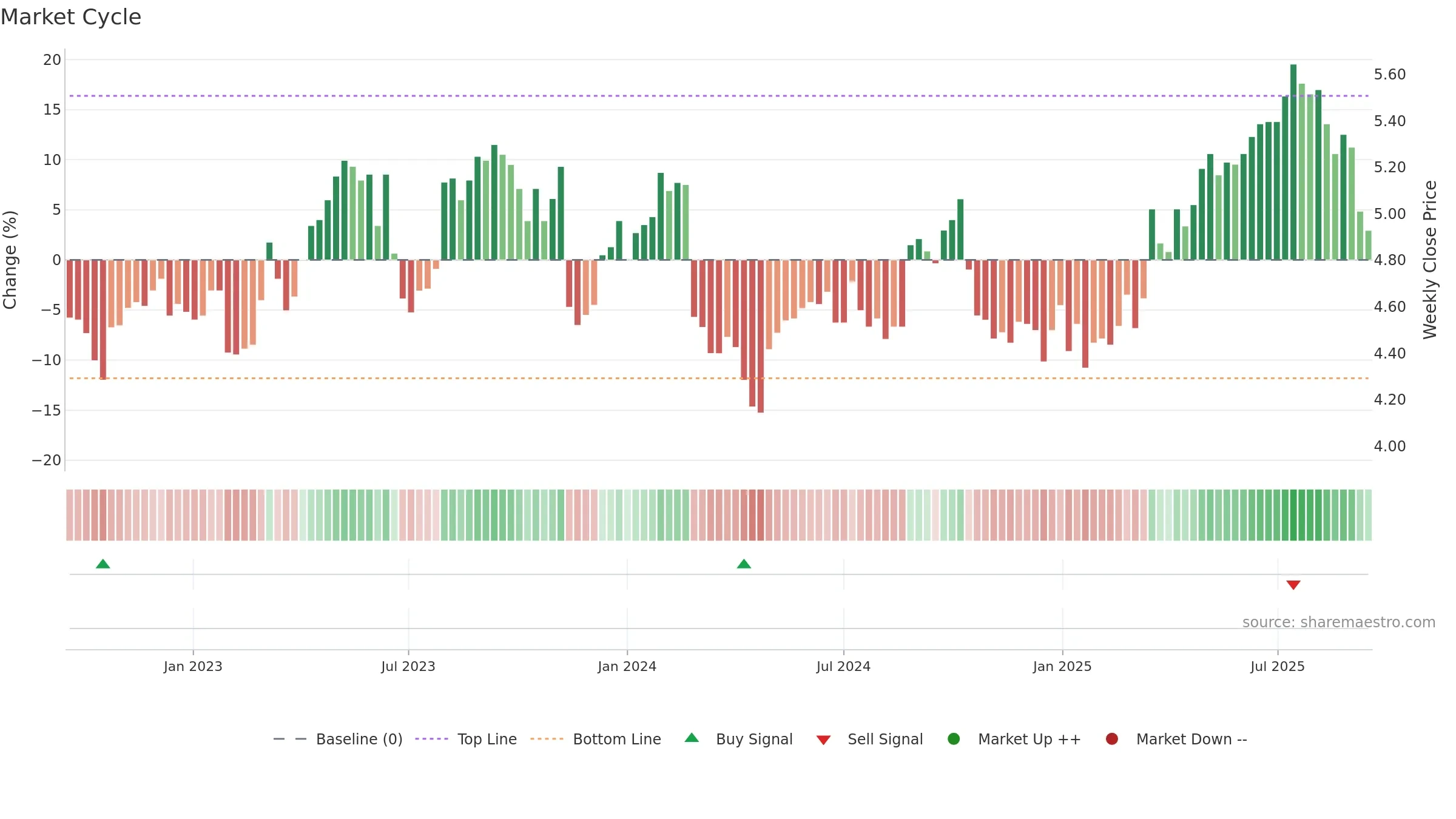Click the Market Cycle chart title
Screen dimensions: 1456x819
(71, 17)
